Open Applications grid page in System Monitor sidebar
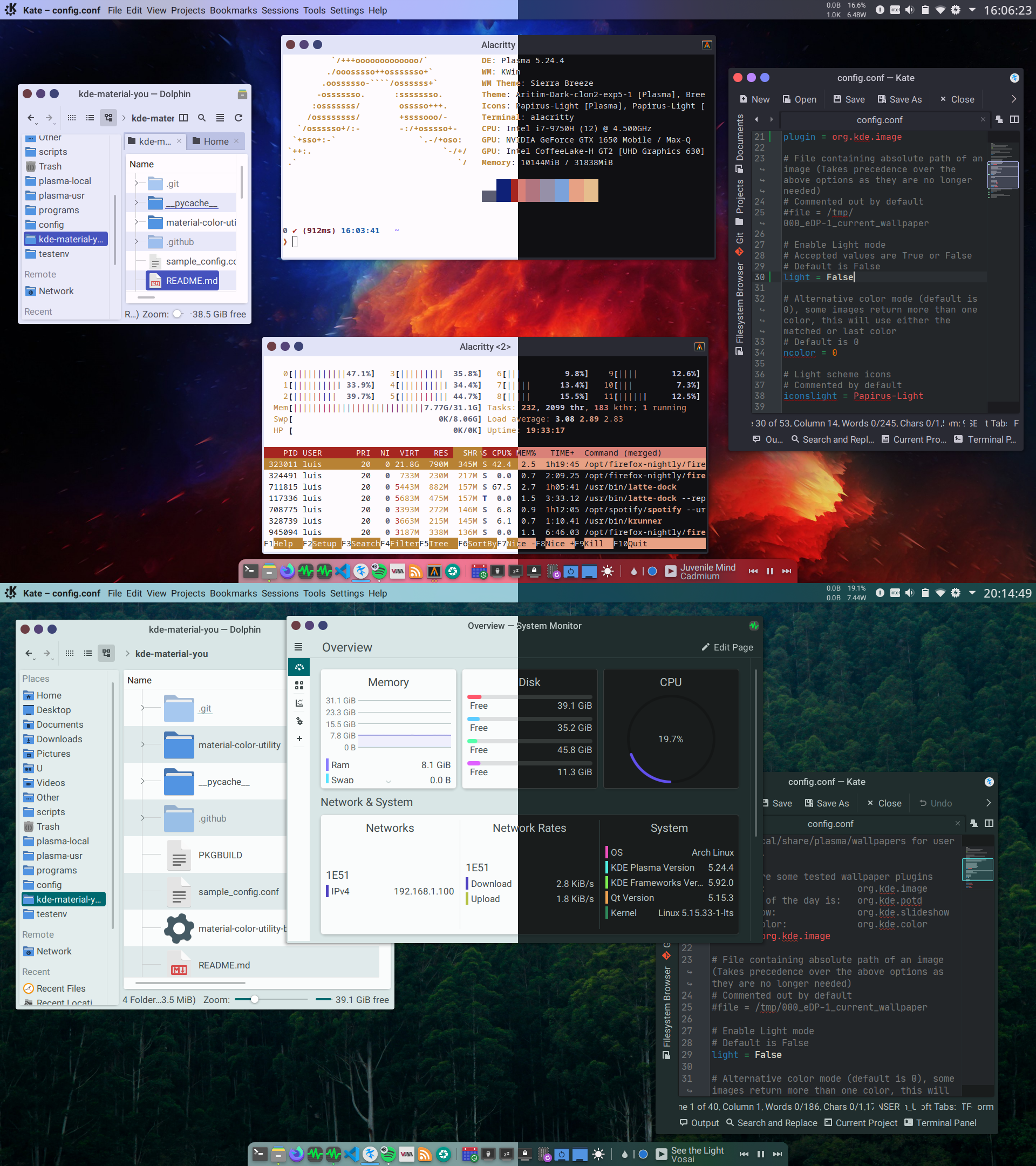The height and width of the screenshot is (1166, 1036). tap(299, 685)
